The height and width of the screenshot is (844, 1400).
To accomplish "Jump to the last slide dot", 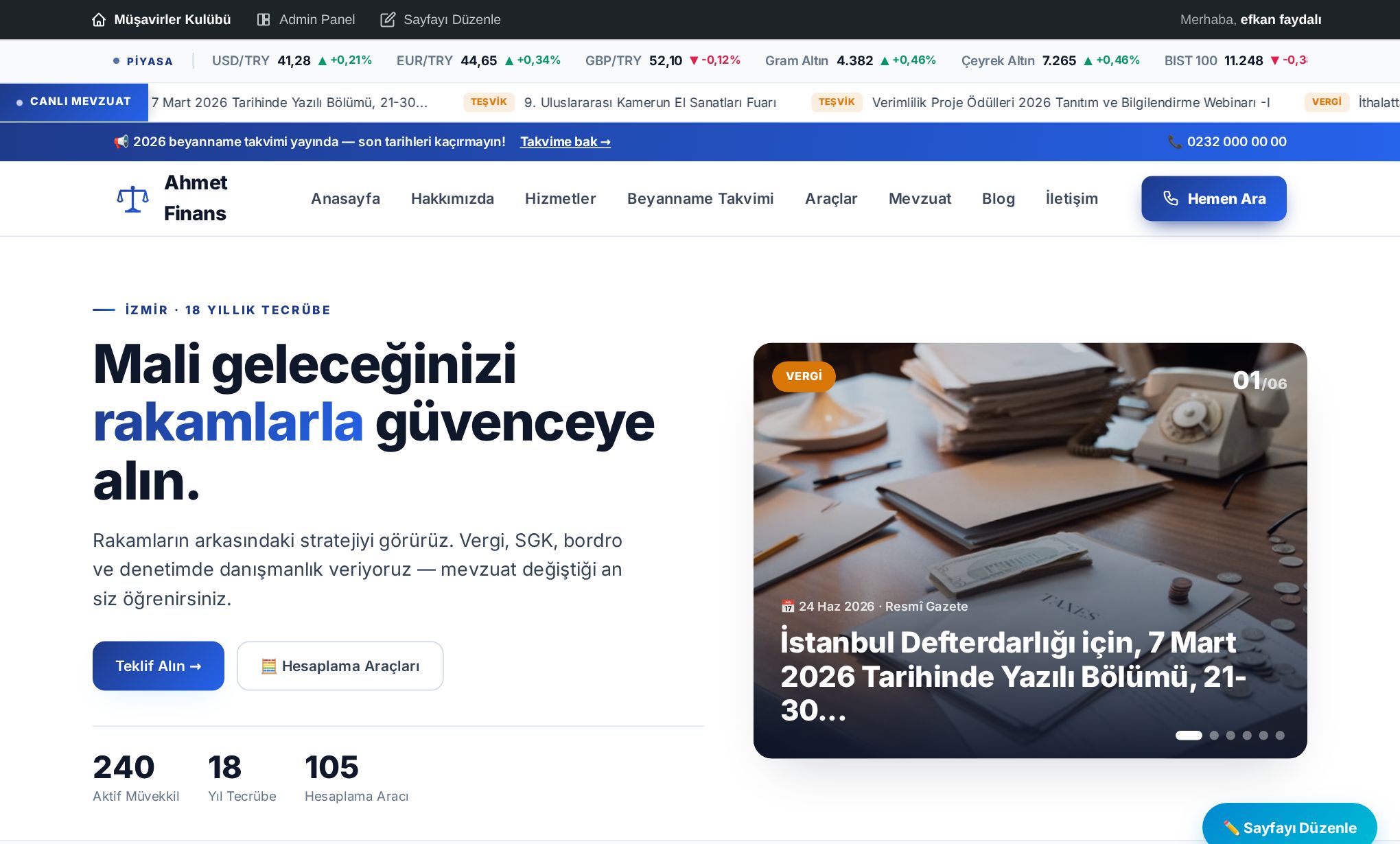I will point(1280,736).
